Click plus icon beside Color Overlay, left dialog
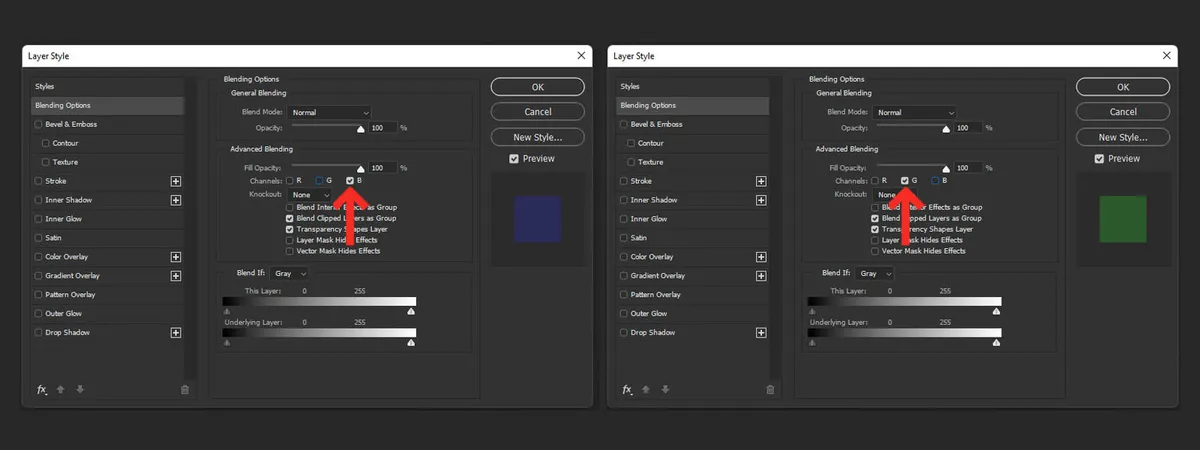The height and width of the screenshot is (450, 1200). tap(176, 257)
